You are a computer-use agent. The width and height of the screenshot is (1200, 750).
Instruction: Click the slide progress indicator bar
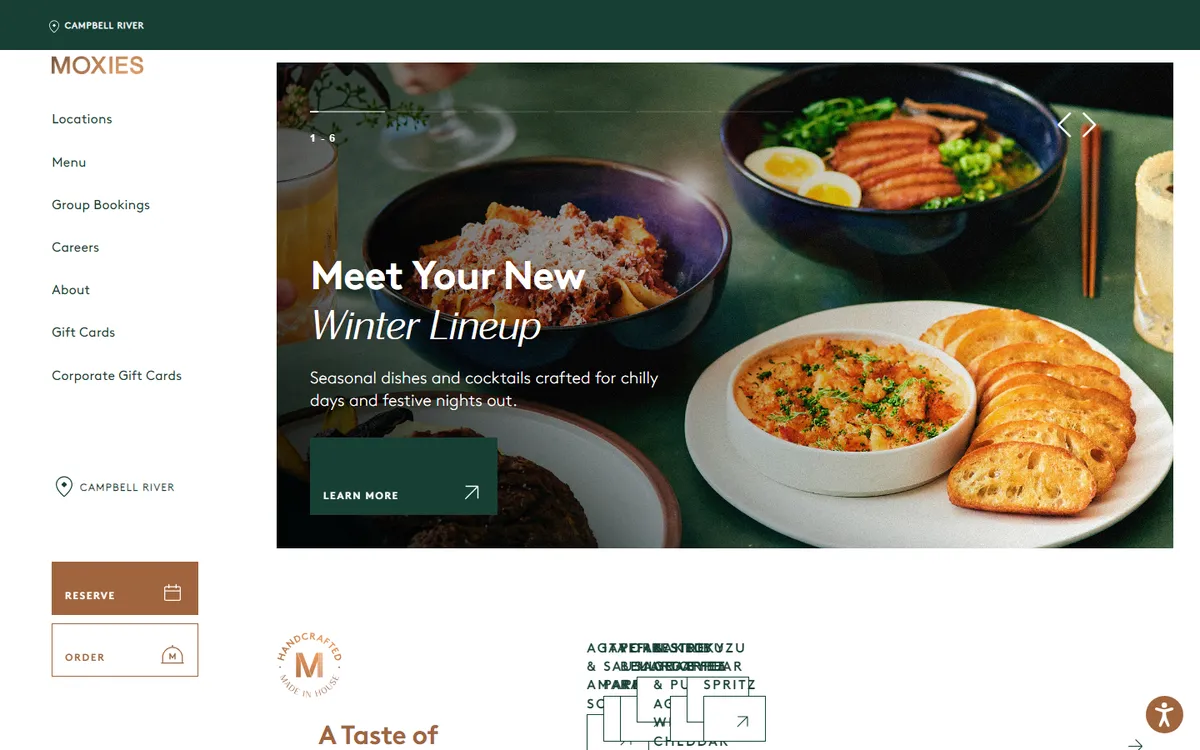552,111
